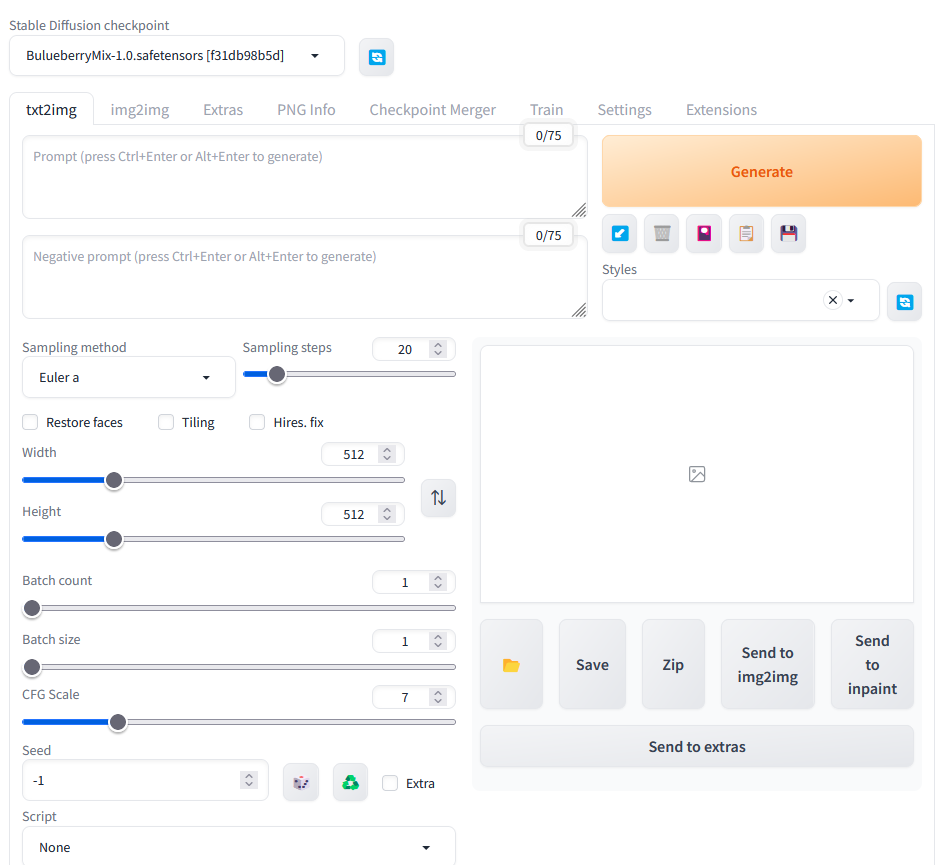Image resolution: width=943 pixels, height=865 pixels.
Task: Clear the prompt with the trash icon
Action: tap(661, 233)
